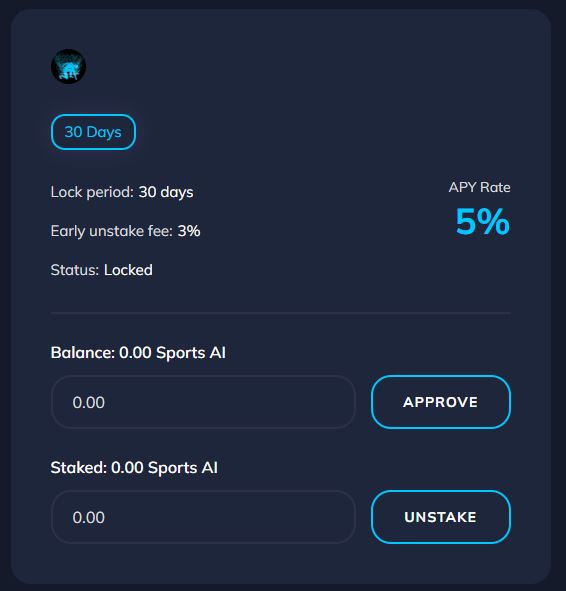
Task: Click the Staked heading label
Action: click(79, 468)
